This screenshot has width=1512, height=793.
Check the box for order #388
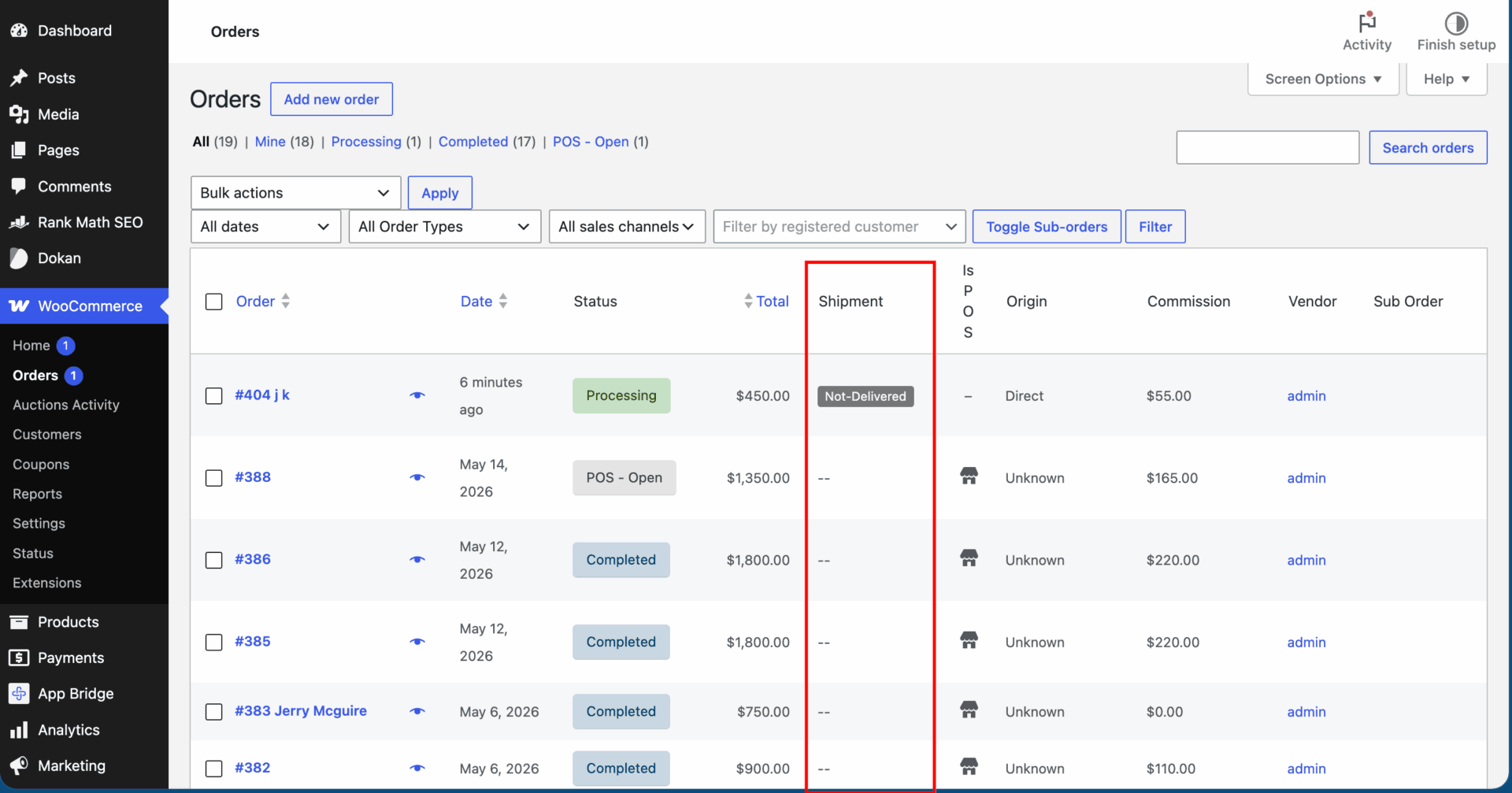coord(213,478)
